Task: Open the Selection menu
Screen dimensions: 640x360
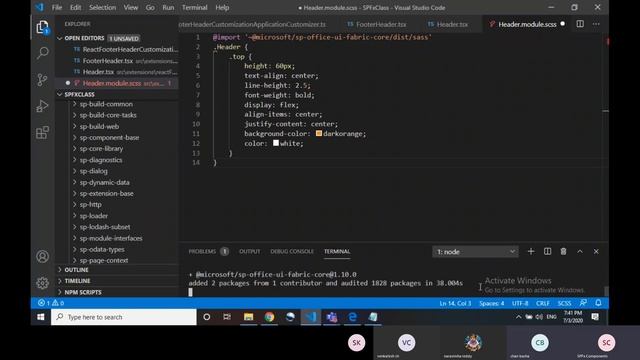Action: click(102, 7)
